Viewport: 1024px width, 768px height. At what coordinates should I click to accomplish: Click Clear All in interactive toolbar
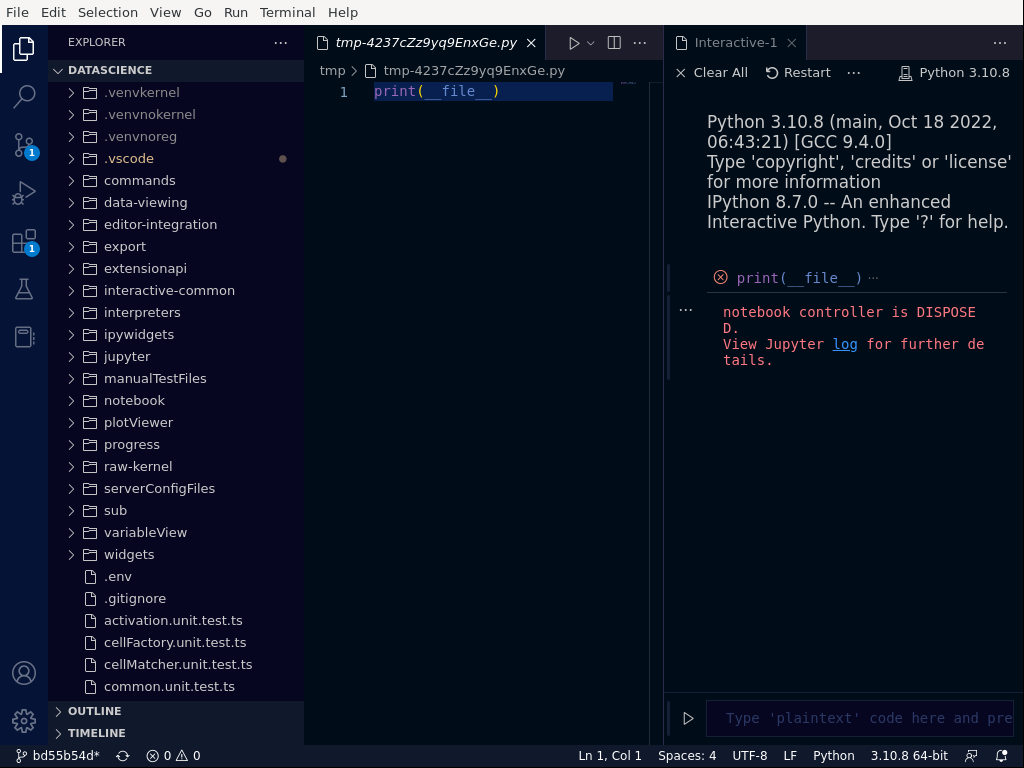click(711, 72)
